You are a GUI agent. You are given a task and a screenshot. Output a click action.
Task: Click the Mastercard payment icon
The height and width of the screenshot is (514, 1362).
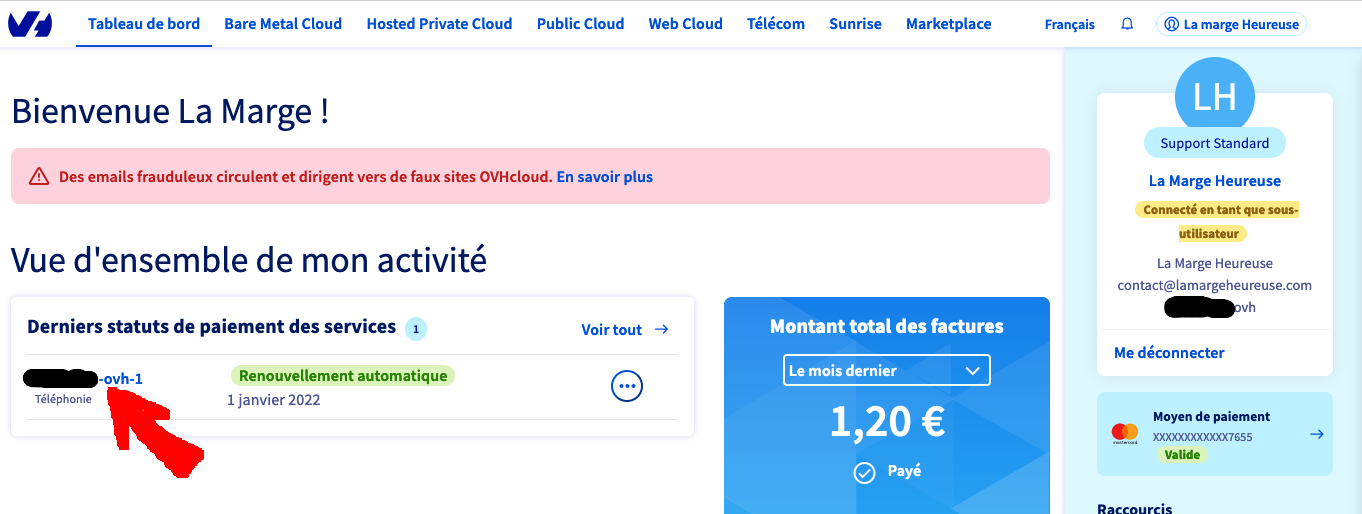pyautogui.click(x=1125, y=433)
